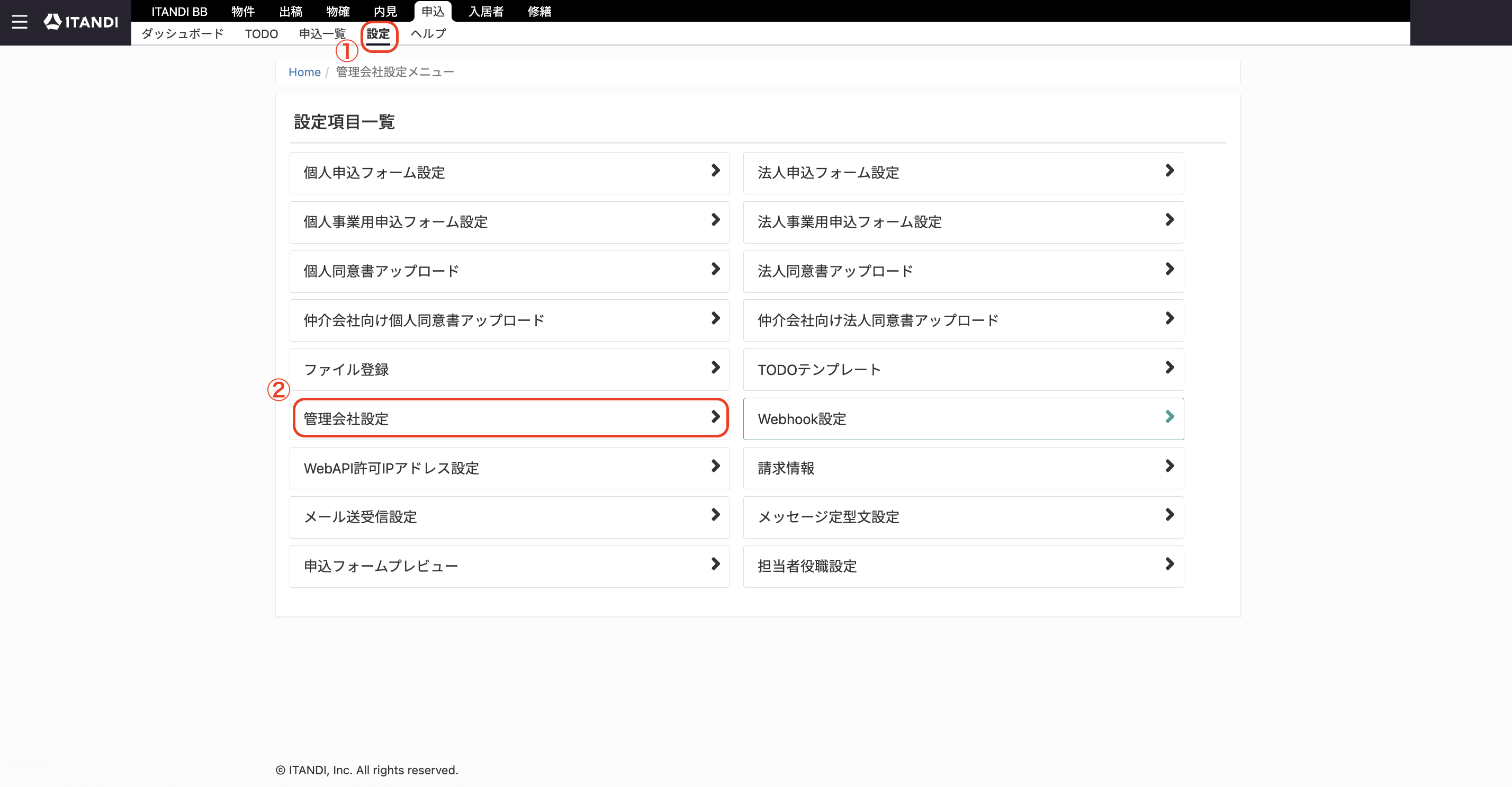Click chevron on 個人申込フォーム設定 row
Image resolution: width=1512 pixels, height=787 pixels.
[x=715, y=171]
